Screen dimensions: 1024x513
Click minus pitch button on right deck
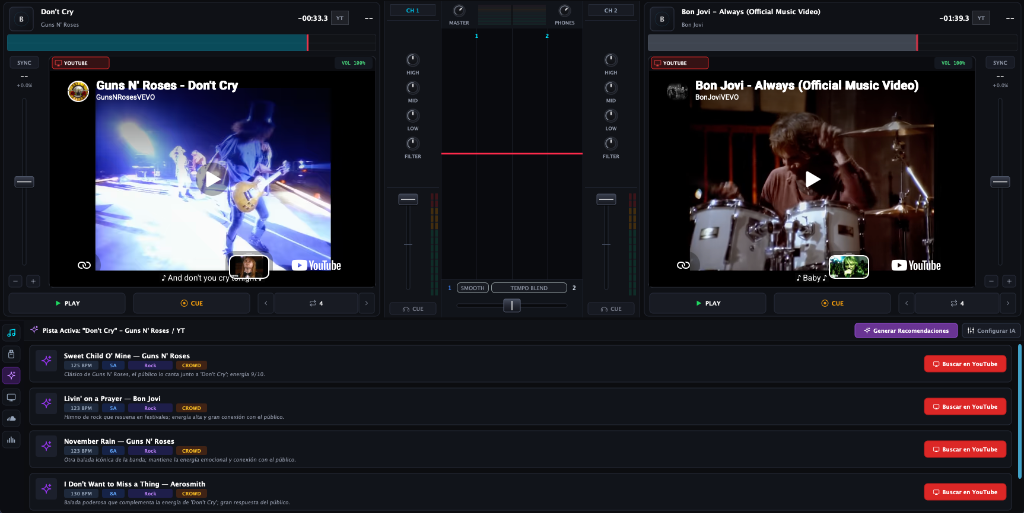click(x=991, y=281)
